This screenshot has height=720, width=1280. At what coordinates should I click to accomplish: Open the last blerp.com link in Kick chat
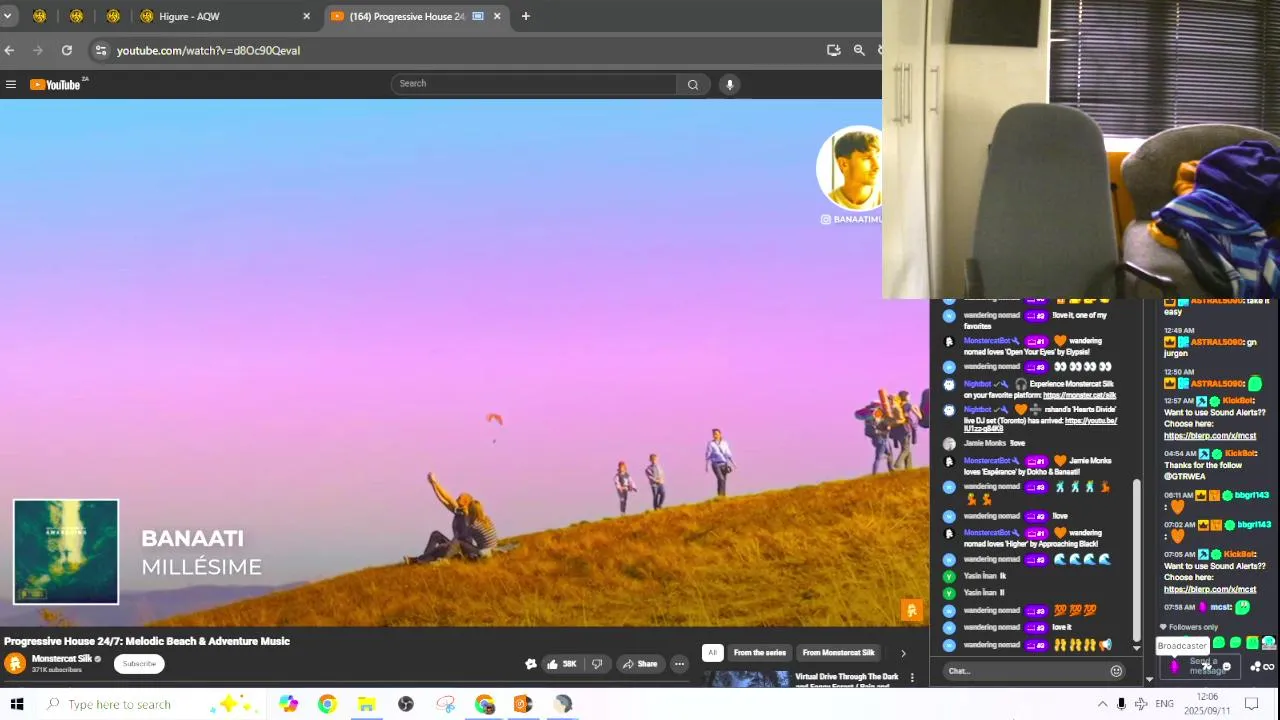pyautogui.click(x=1210, y=590)
